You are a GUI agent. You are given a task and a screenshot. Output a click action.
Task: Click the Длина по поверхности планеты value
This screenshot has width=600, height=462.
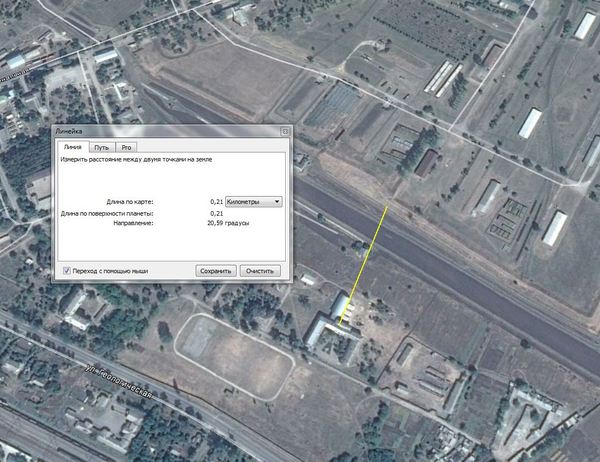(x=216, y=213)
